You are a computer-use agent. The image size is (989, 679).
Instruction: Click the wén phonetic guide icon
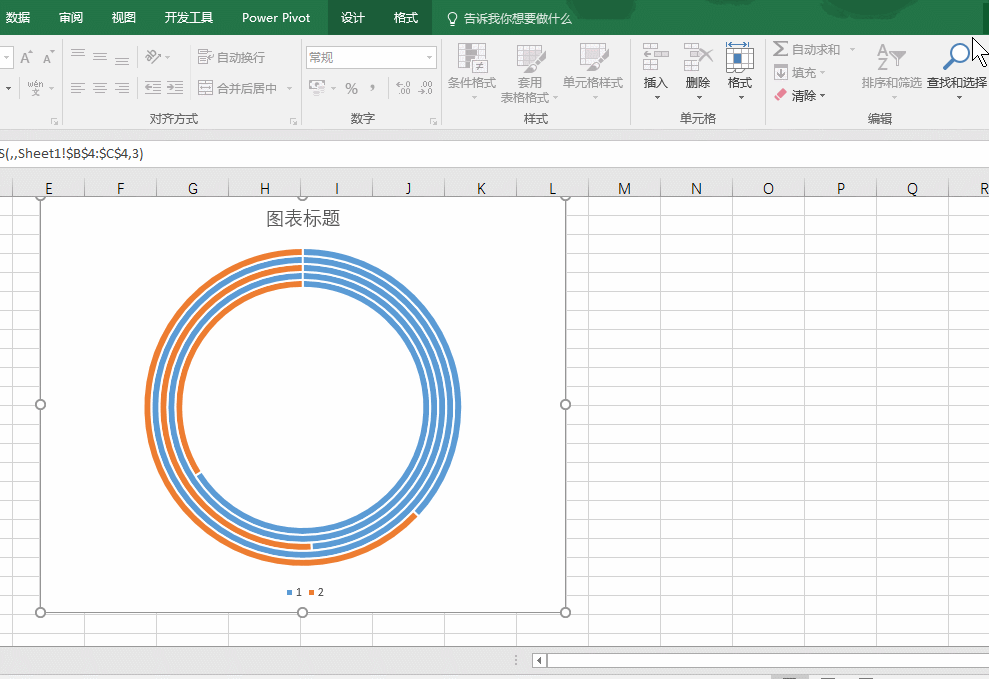[x=35, y=88]
